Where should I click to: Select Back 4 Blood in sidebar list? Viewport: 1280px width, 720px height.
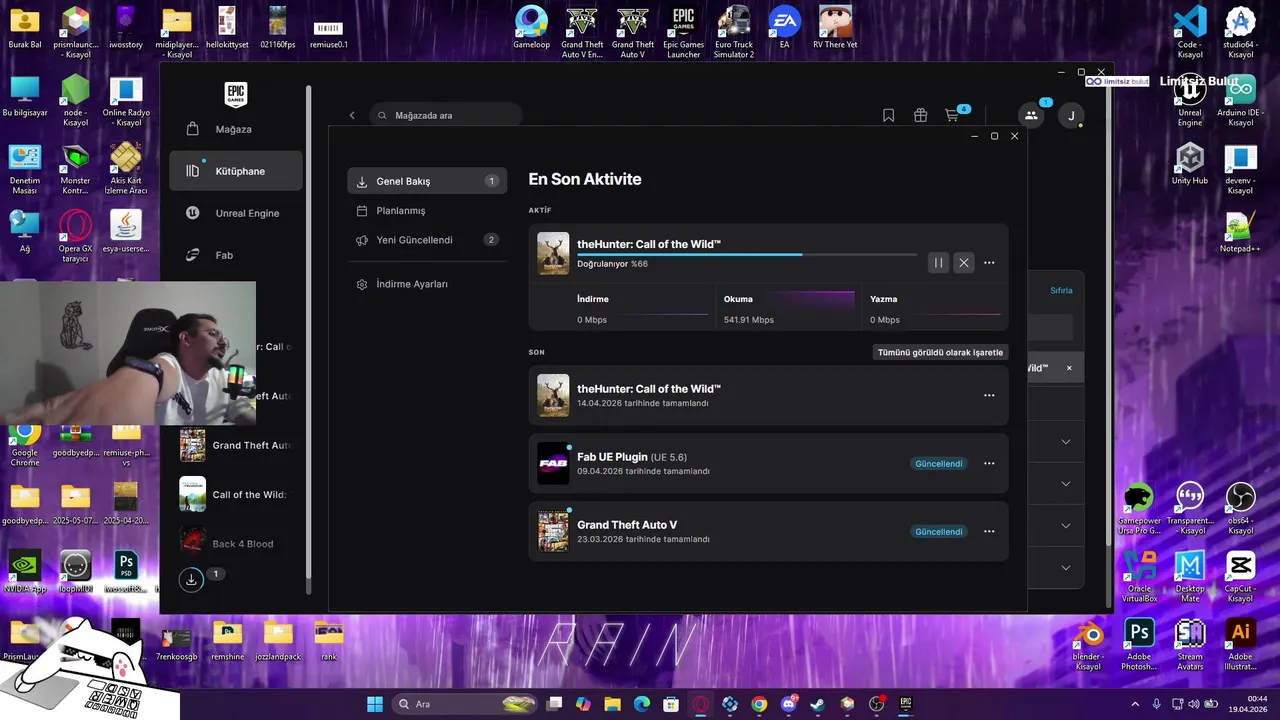(235, 544)
